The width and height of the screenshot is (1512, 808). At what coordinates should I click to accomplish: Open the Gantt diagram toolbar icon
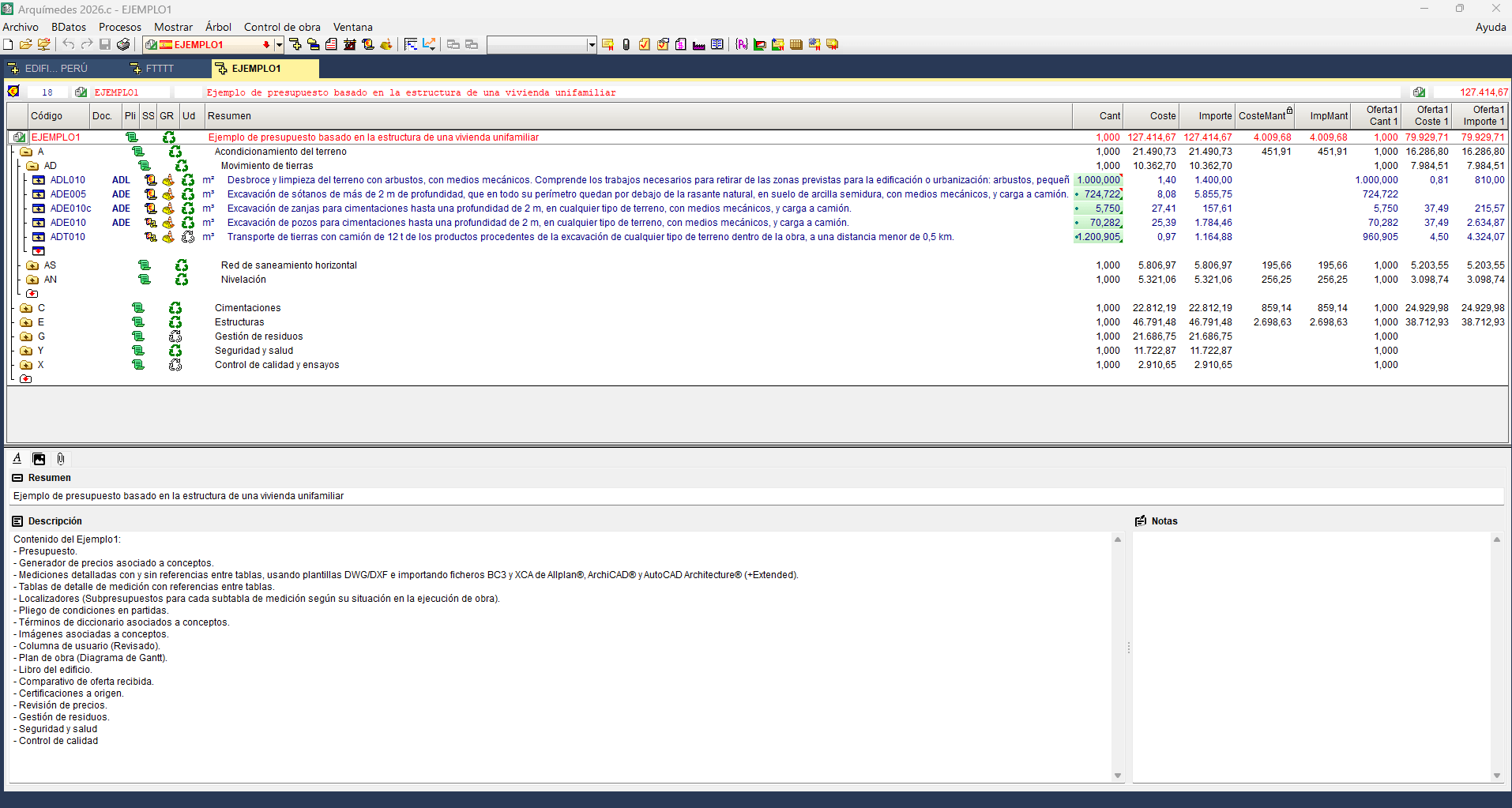click(x=411, y=45)
